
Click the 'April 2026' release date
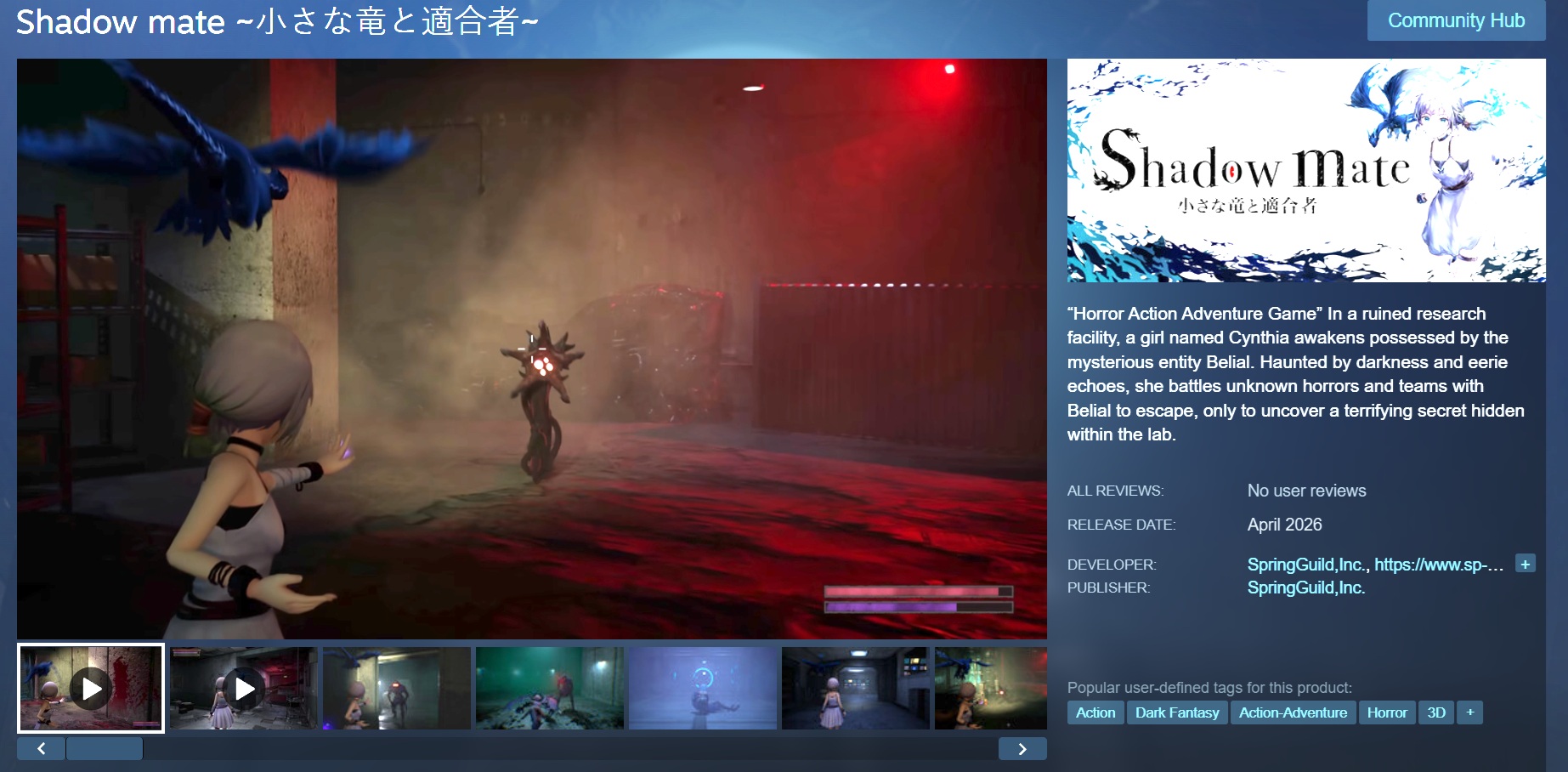[x=1284, y=525]
